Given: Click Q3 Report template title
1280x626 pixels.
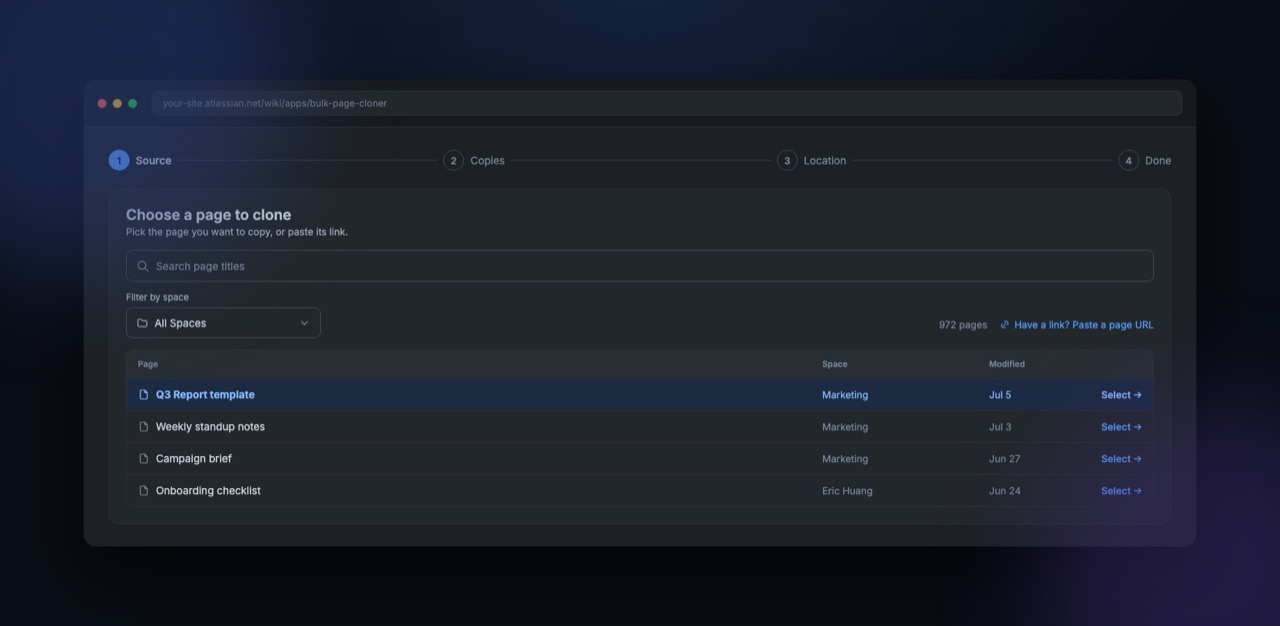Looking at the screenshot, I should coord(205,395).
